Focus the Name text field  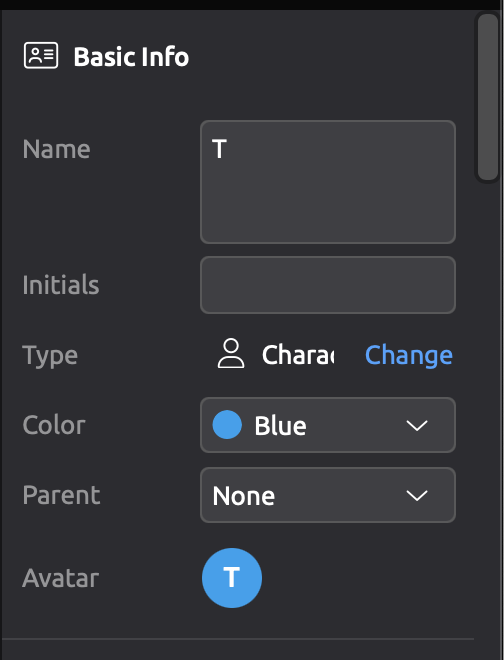328,182
